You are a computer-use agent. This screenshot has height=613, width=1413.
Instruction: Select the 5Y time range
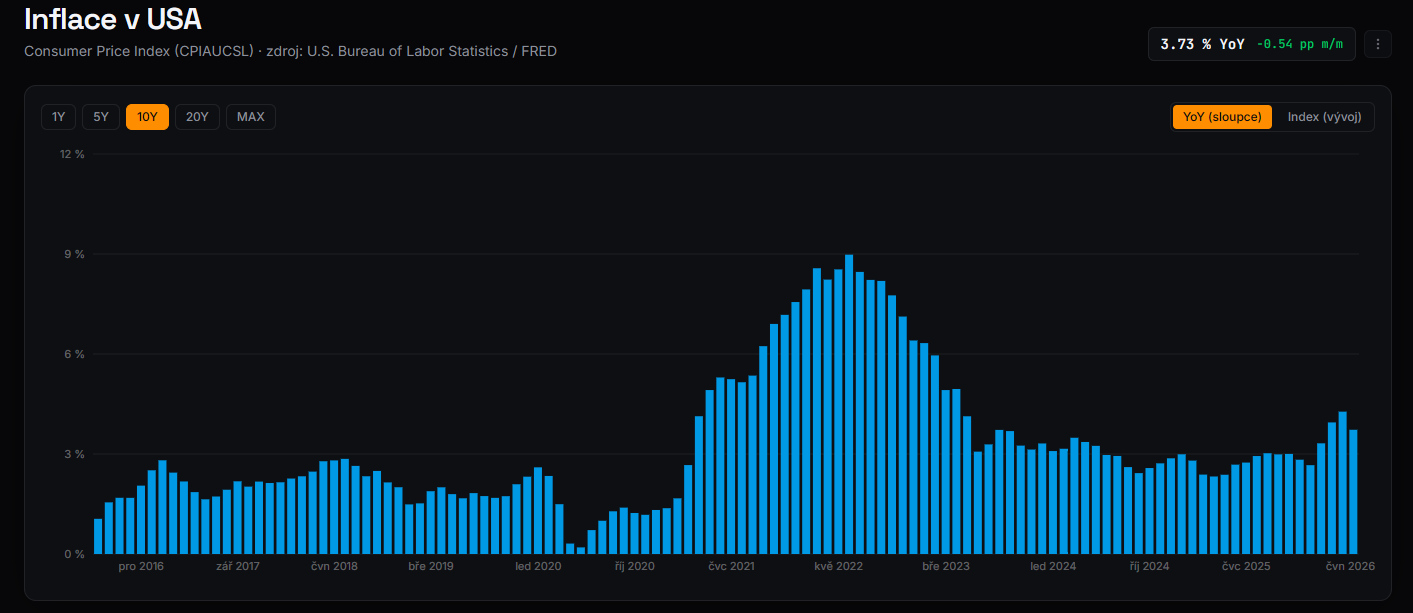pos(101,117)
